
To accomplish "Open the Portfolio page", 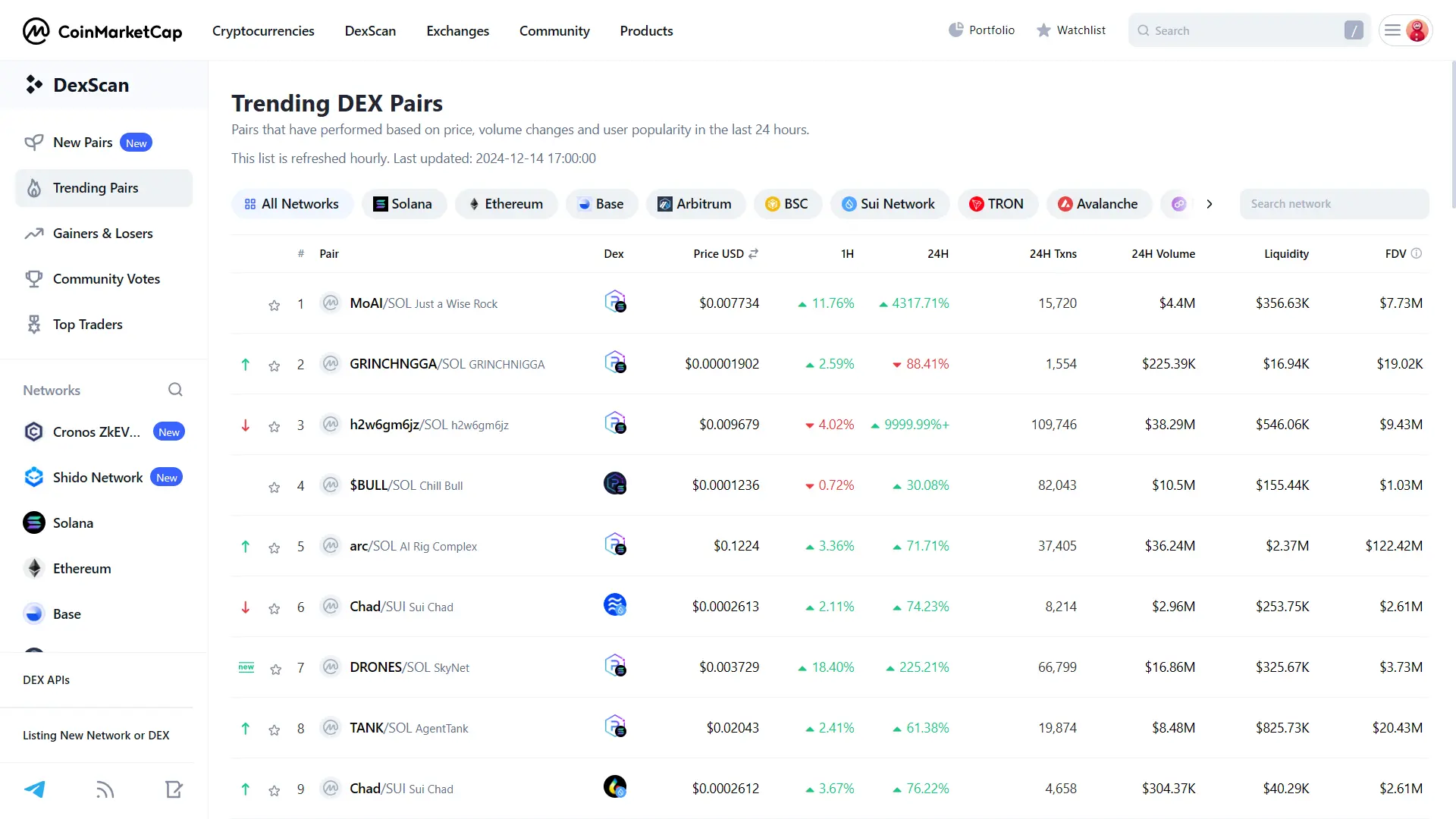I will coord(981,30).
